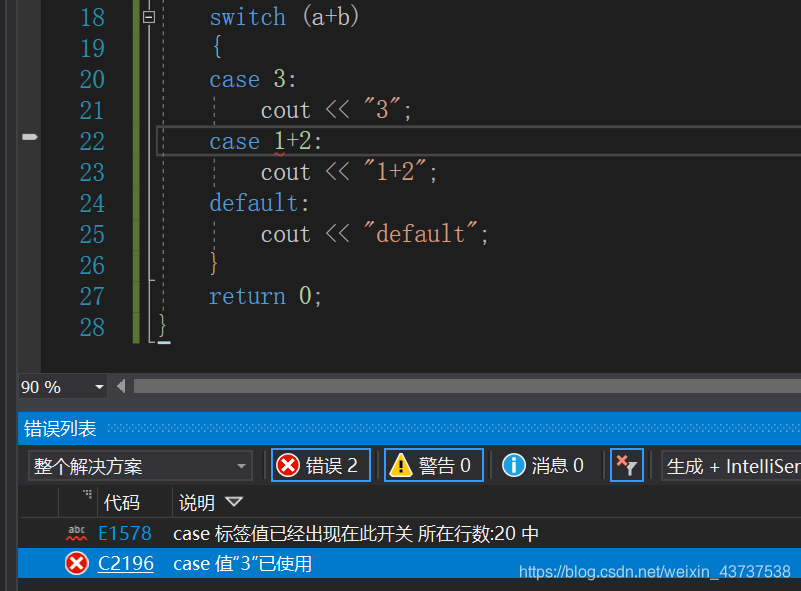Click the horizontal scrollbar below the editor

pos(400,386)
